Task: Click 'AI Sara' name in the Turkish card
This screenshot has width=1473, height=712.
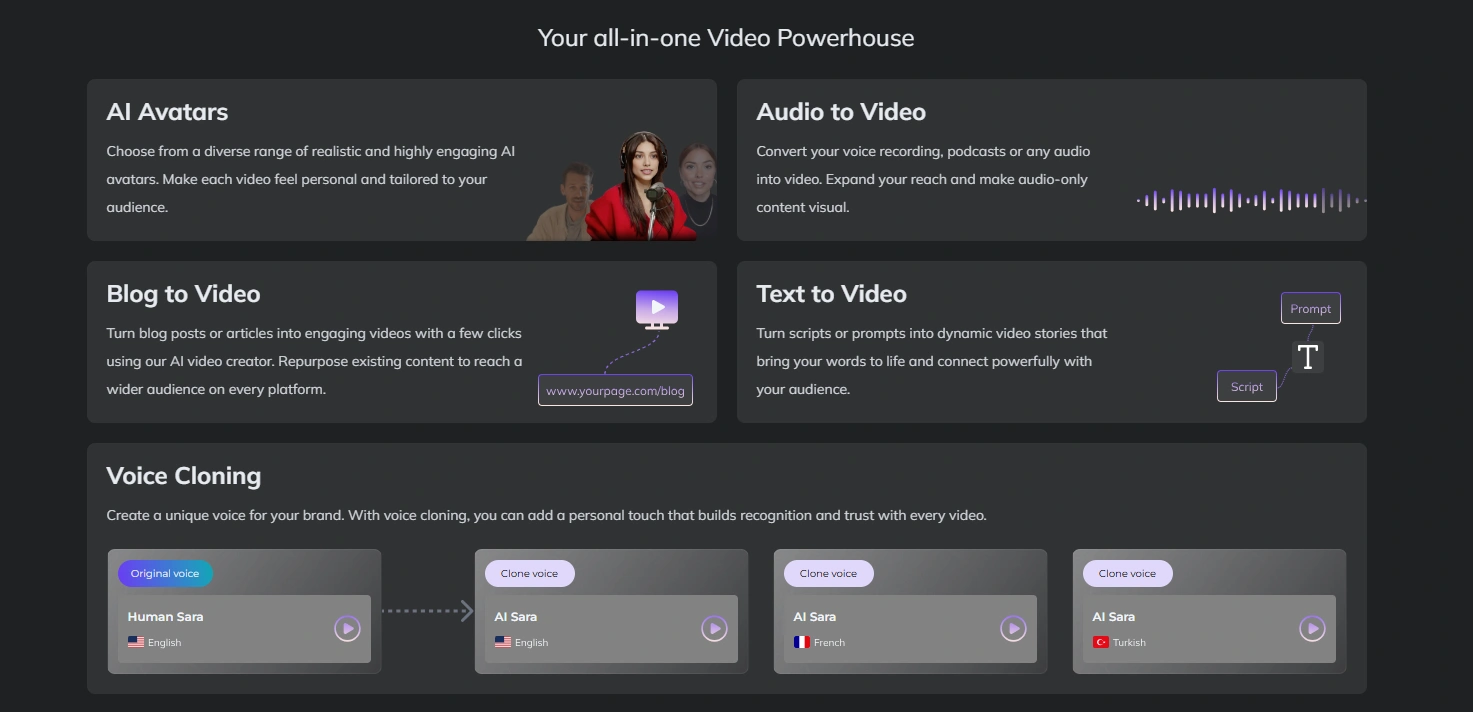Action: pyautogui.click(x=1114, y=617)
